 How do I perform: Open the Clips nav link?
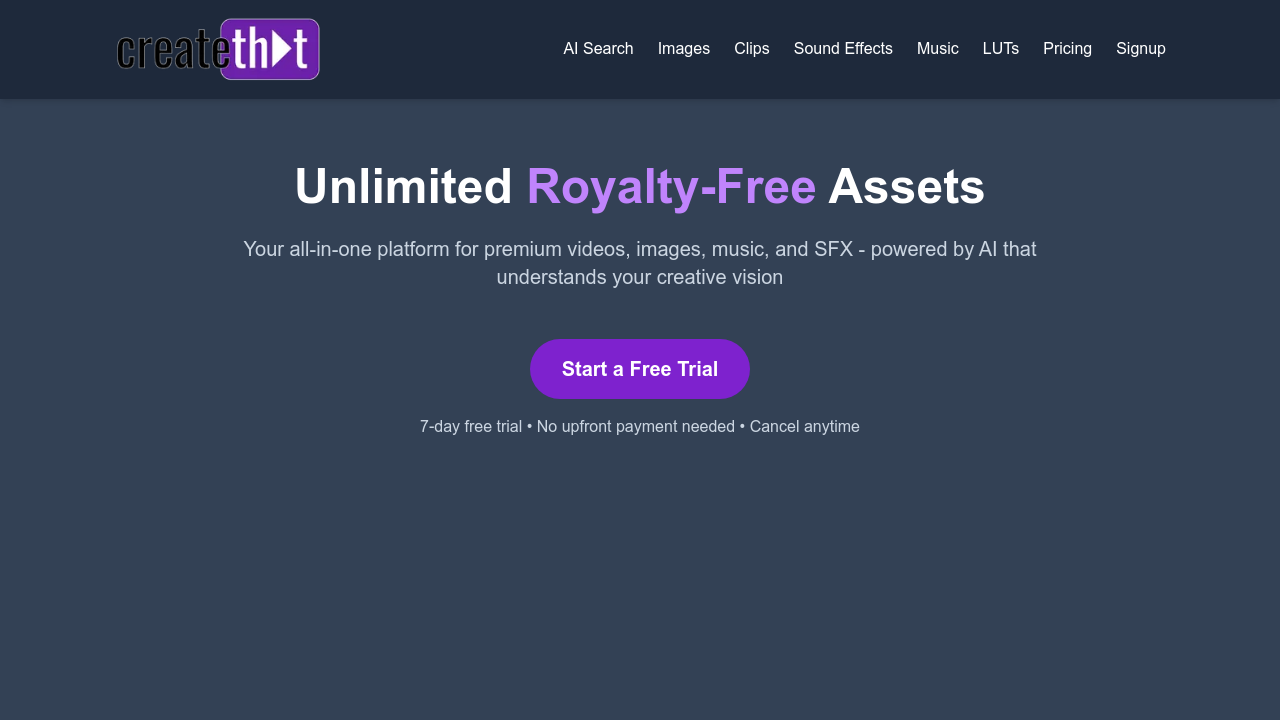point(752,49)
